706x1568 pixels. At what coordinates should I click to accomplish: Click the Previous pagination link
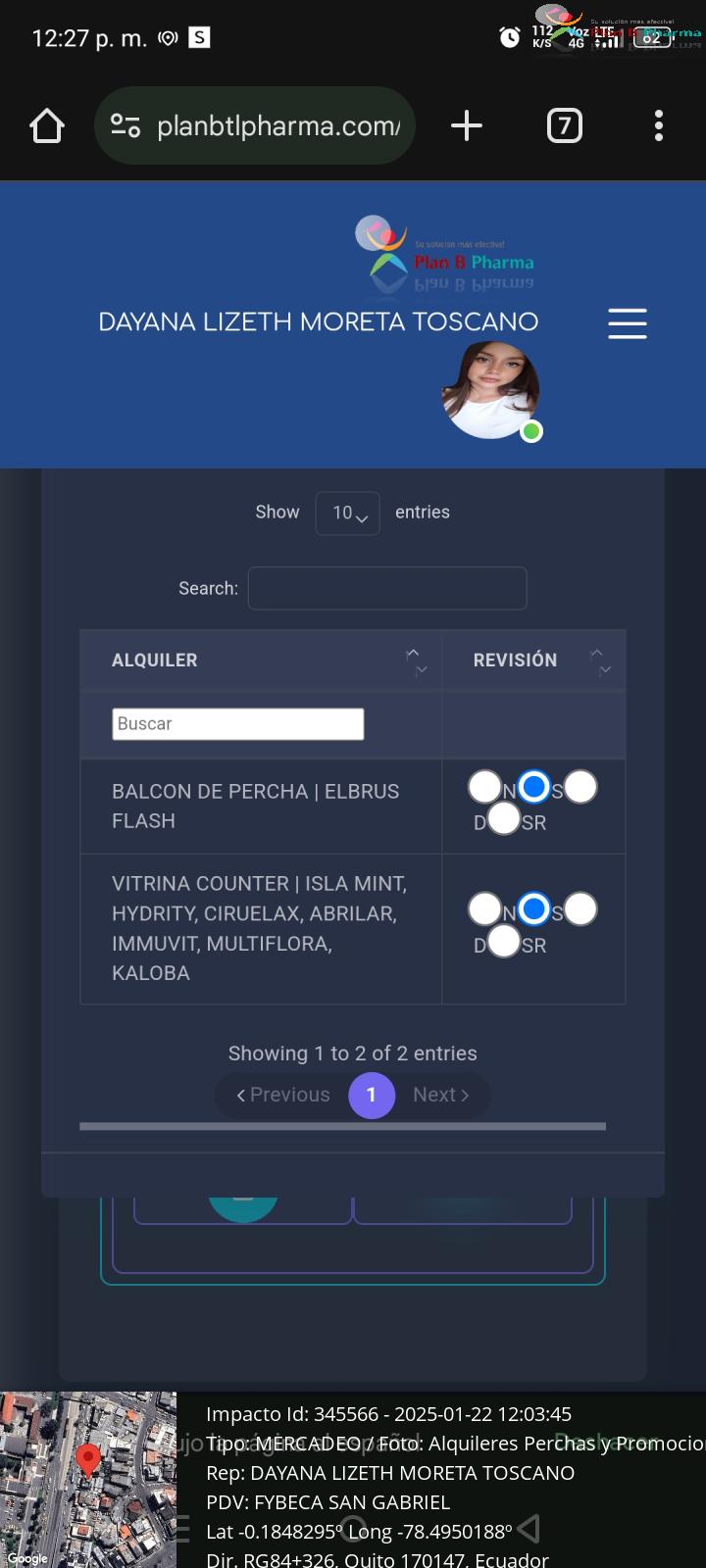pyautogui.click(x=283, y=1095)
